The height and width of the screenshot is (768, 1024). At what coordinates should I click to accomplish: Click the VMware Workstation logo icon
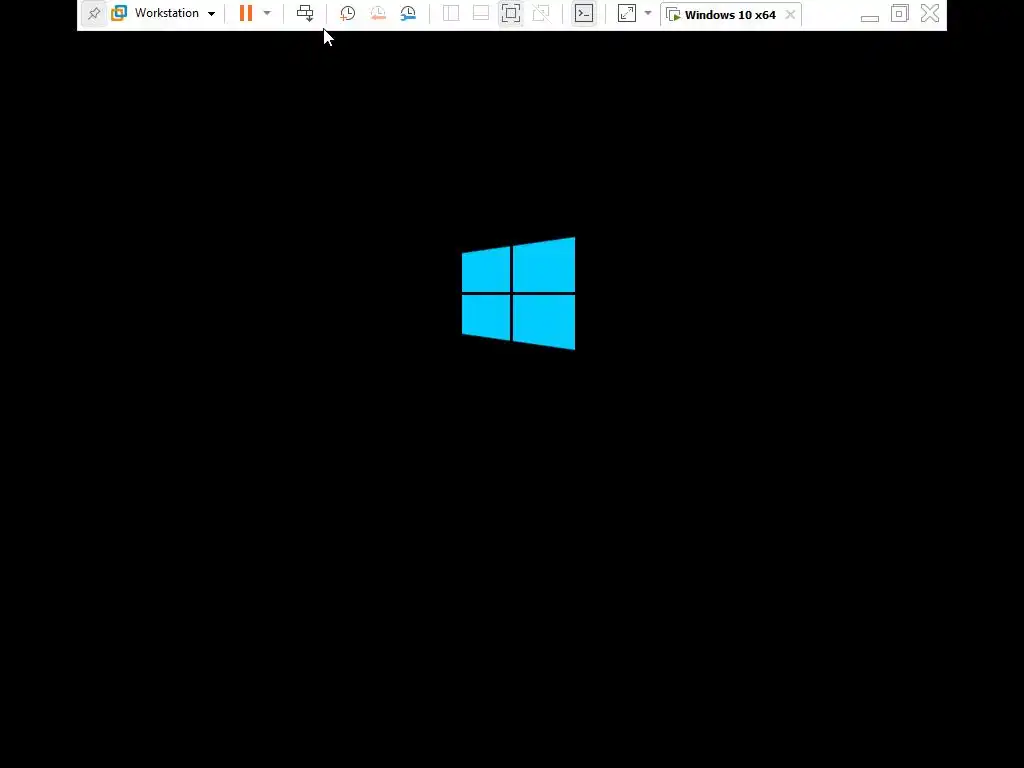click(x=119, y=13)
